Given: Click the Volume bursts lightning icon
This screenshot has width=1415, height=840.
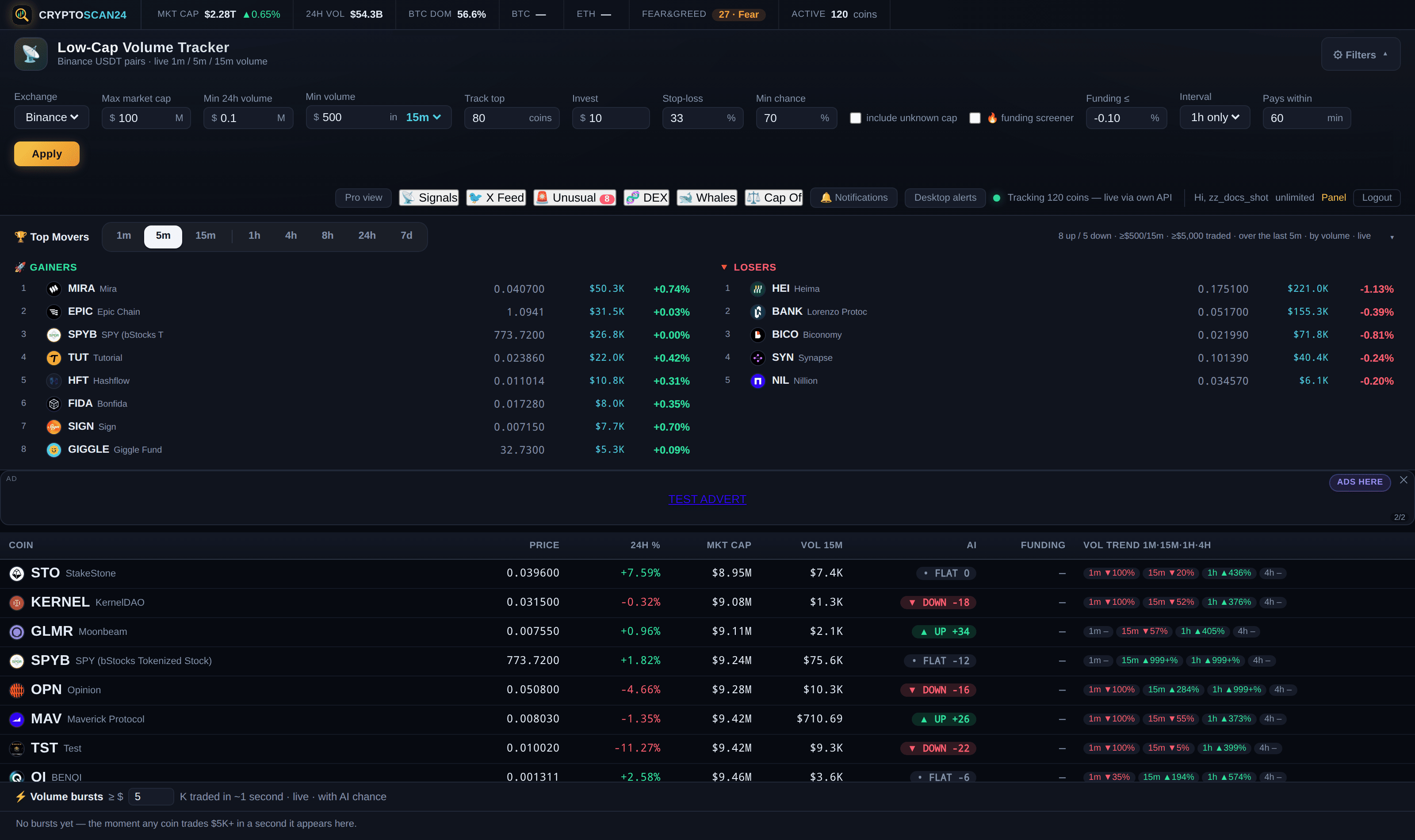Looking at the screenshot, I should click(20, 796).
